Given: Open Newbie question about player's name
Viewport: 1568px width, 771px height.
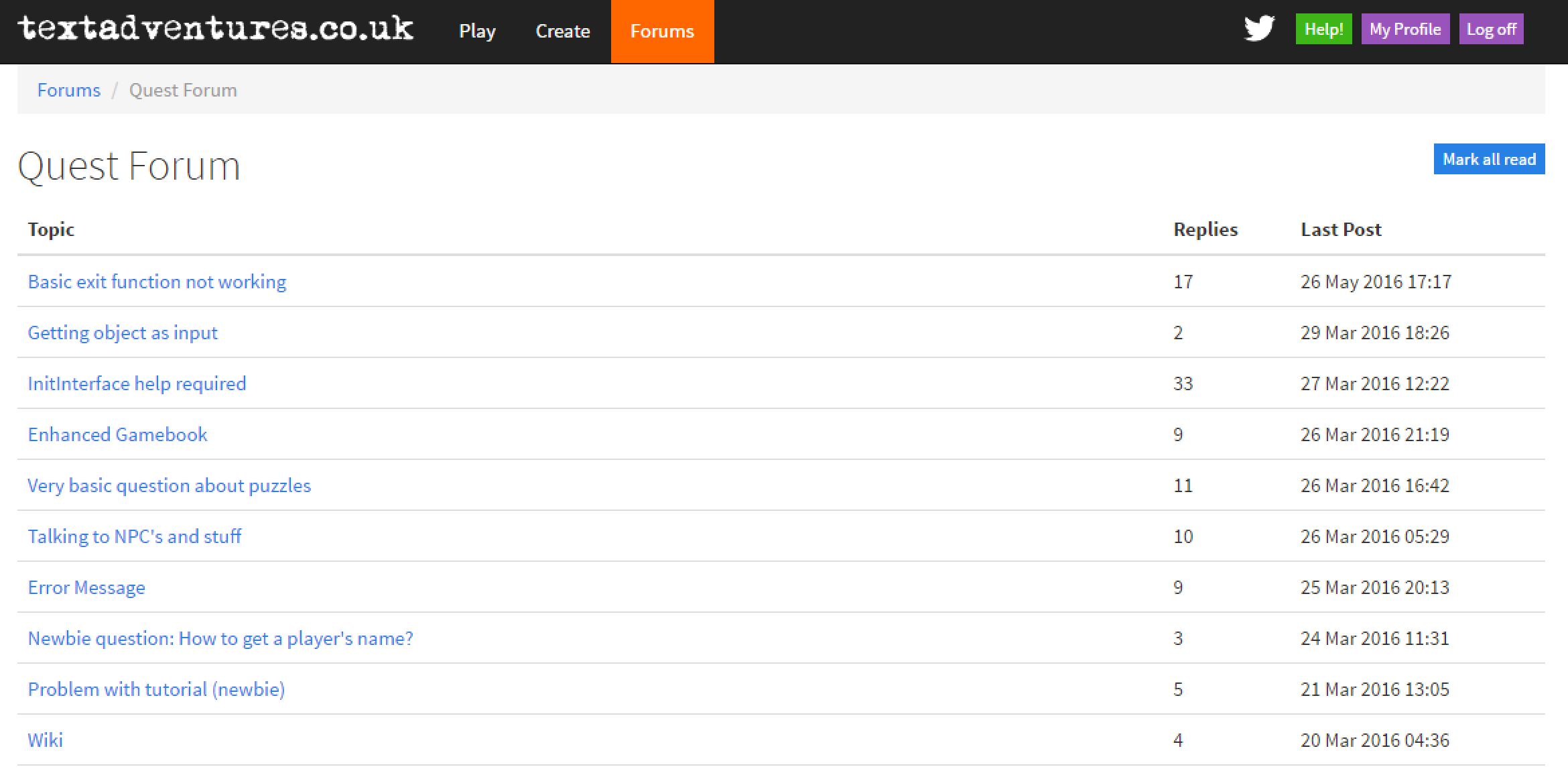Looking at the screenshot, I should (220, 638).
